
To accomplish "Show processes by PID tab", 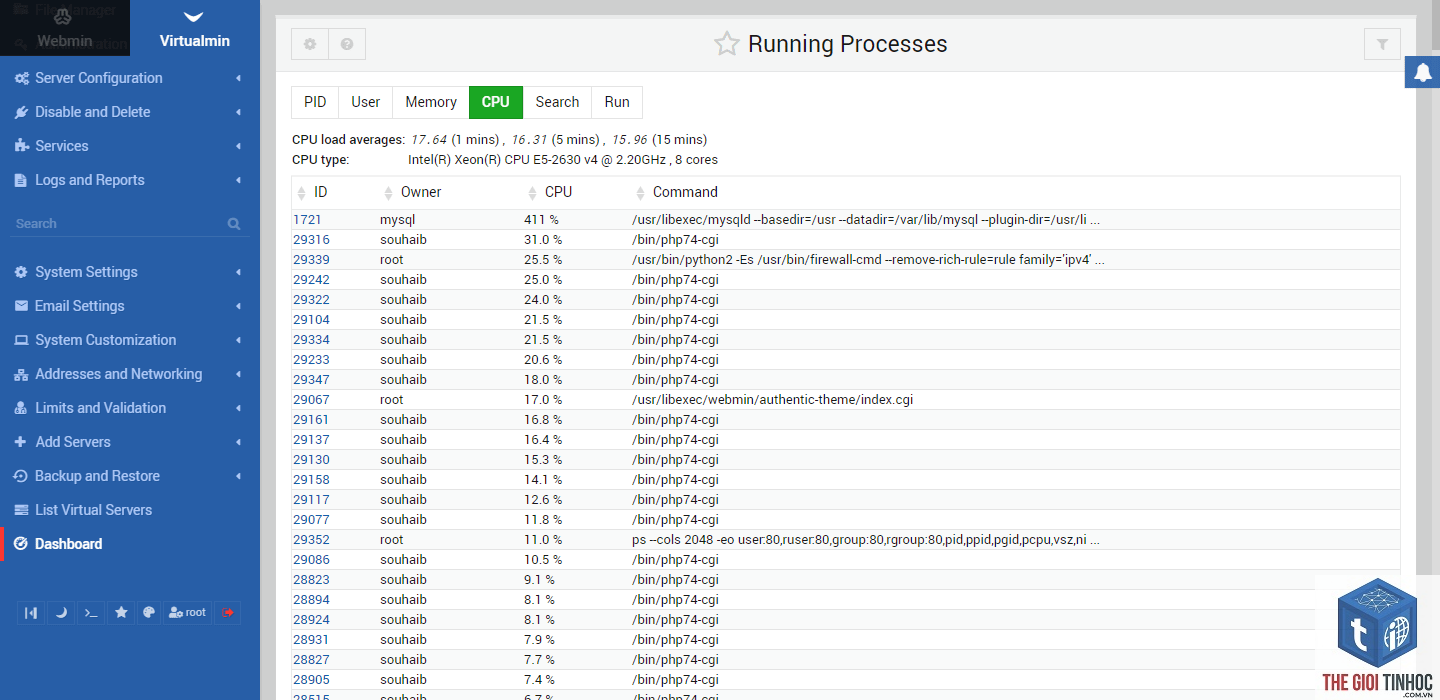I will point(315,102).
